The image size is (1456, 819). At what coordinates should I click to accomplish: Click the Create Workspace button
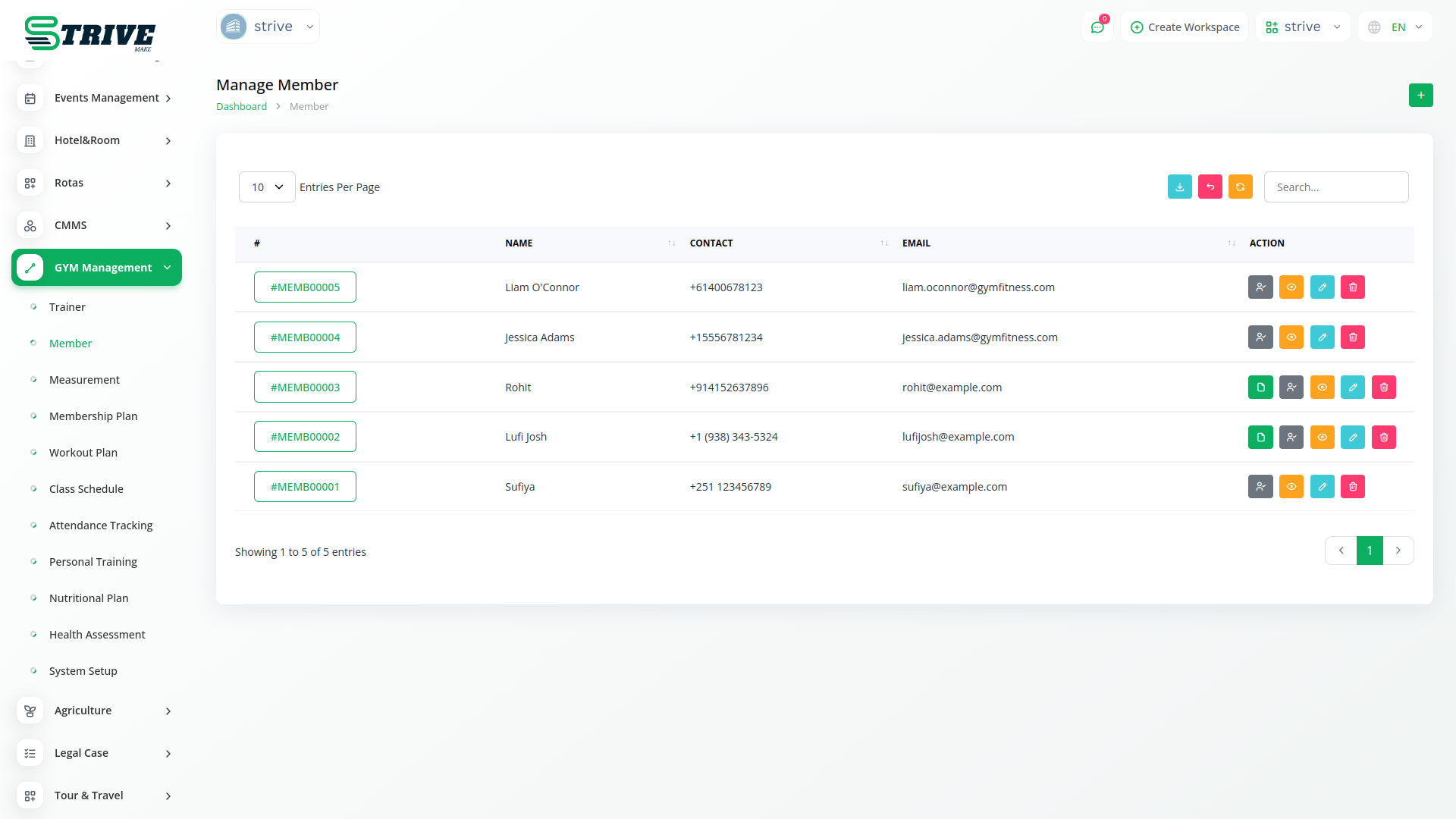[x=1185, y=27]
